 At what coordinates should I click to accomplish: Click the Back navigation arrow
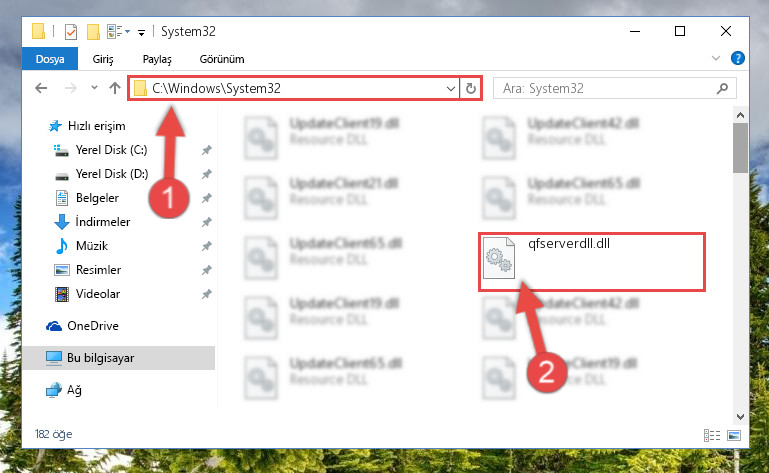41,88
